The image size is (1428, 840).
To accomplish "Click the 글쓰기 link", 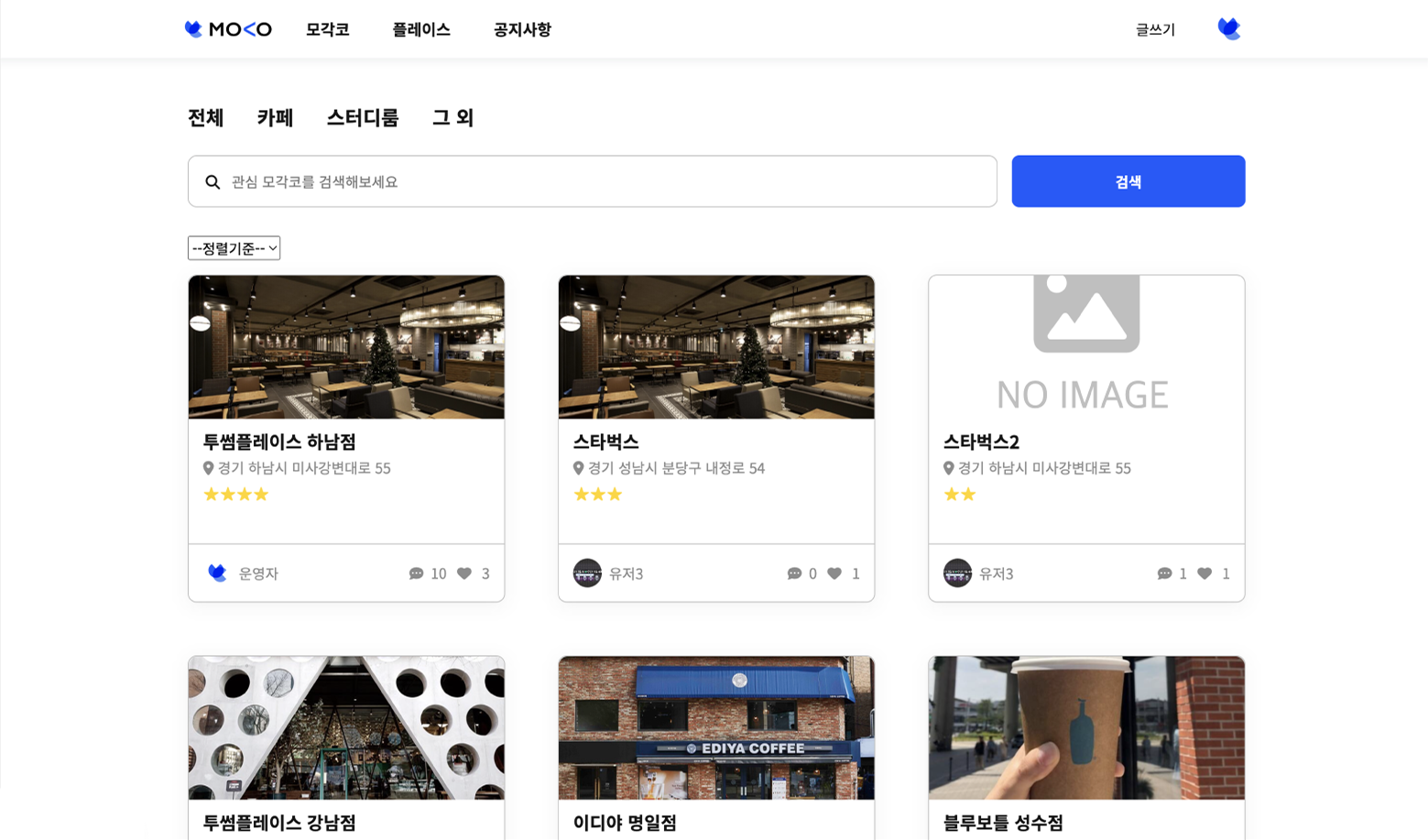I will 1155,29.
